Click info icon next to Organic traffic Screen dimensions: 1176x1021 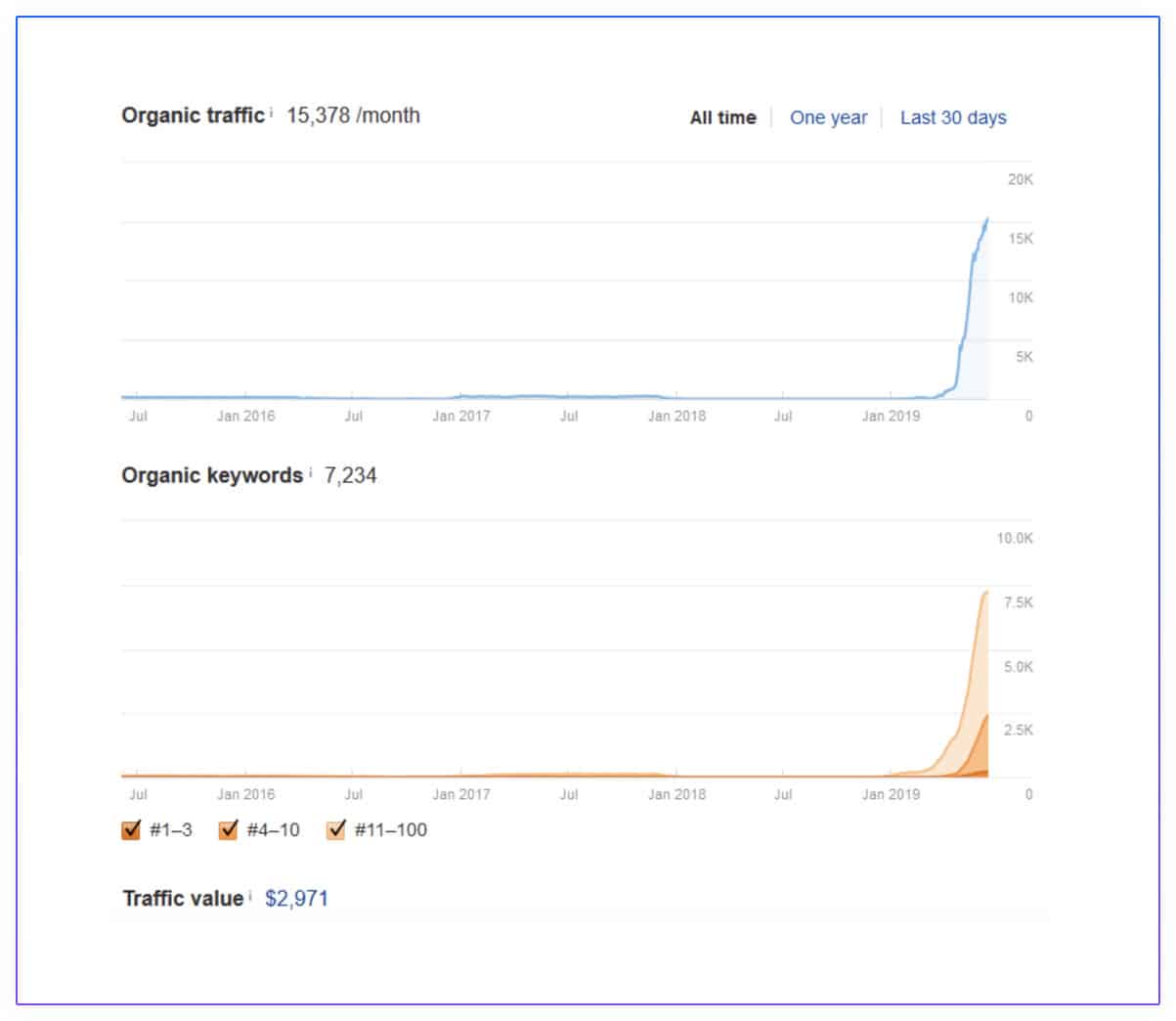point(271,111)
